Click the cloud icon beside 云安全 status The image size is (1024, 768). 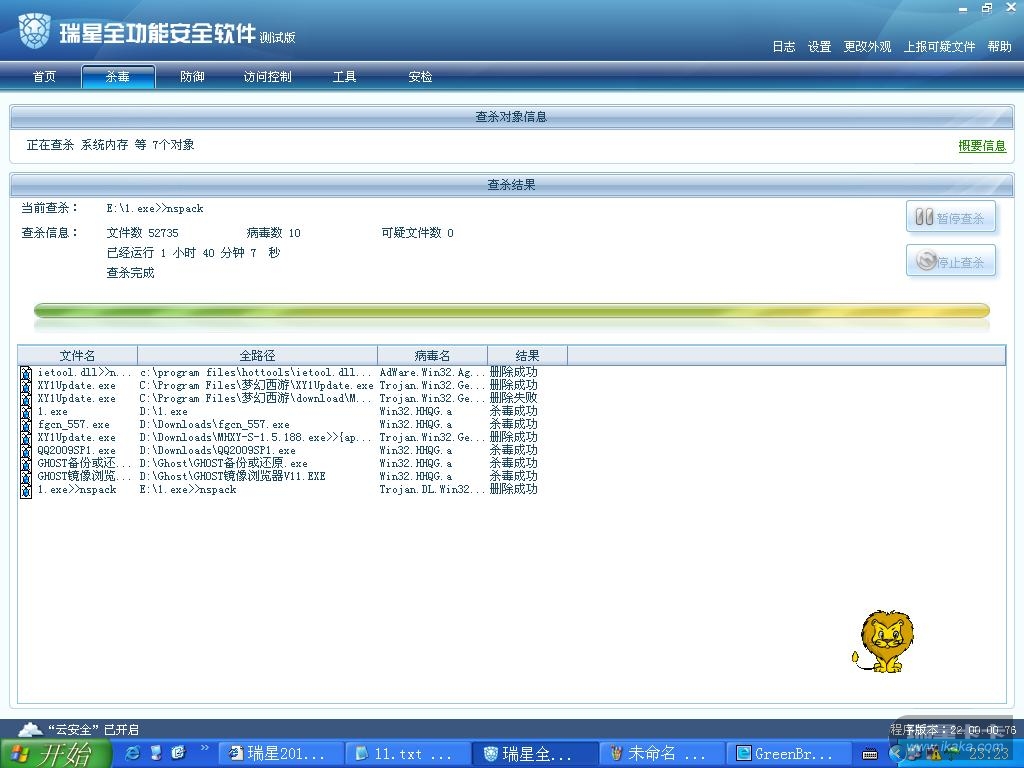click(x=29, y=729)
